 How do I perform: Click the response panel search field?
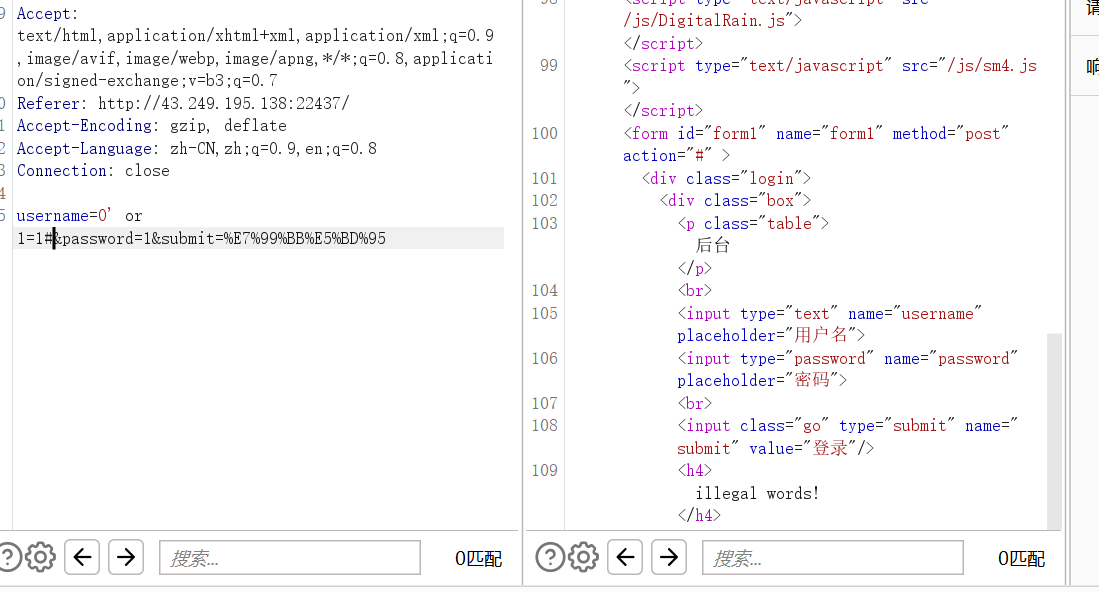point(832,558)
